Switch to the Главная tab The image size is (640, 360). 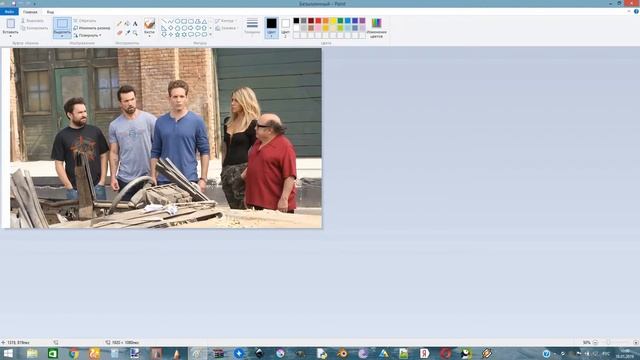(30, 12)
